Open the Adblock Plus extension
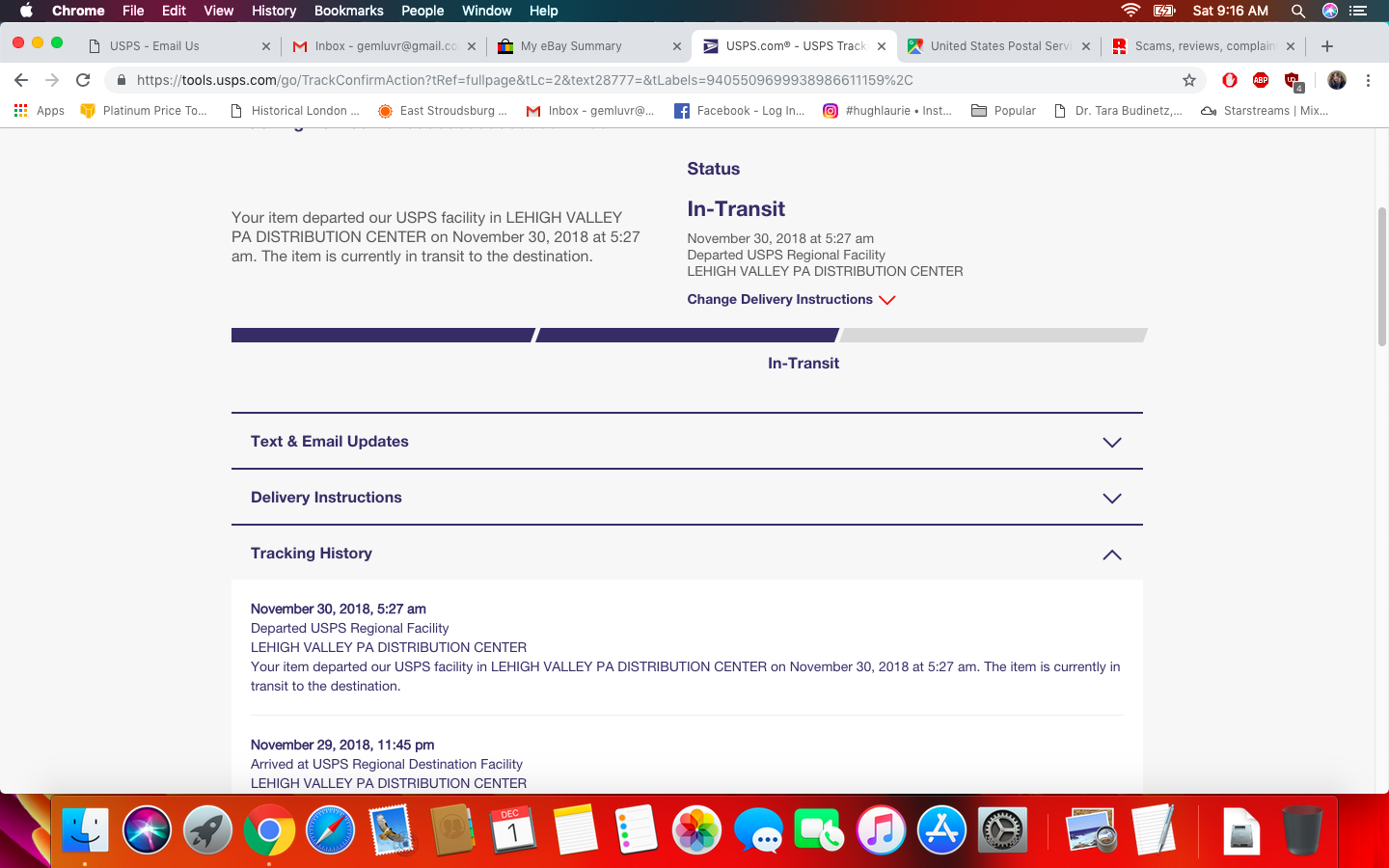This screenshot has width=1389, height=868. tap(1261, 80)
